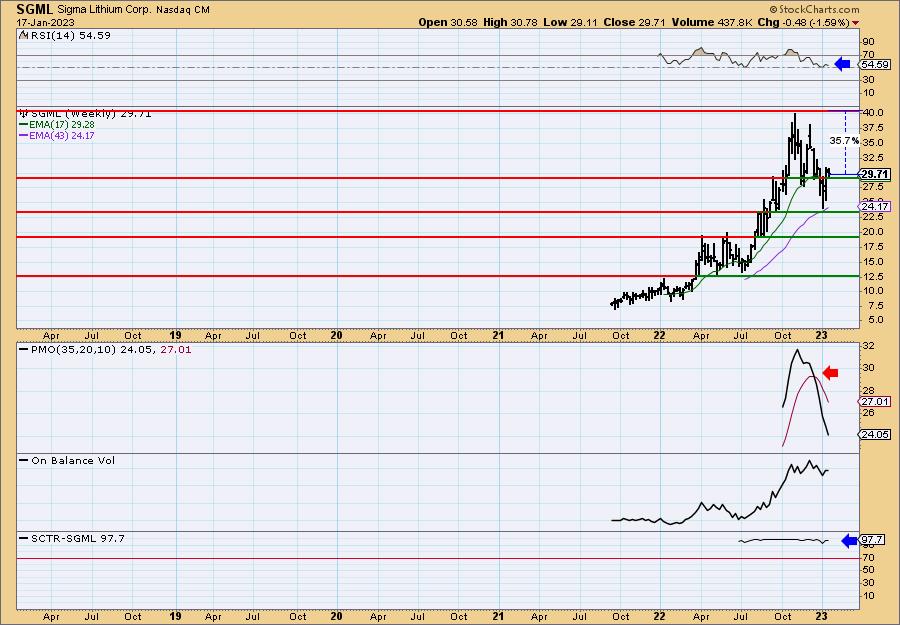This screenshot has height=625, width=900.
Task: Select the Sigma Lithium Corp. company name
Action: [105, 10]
